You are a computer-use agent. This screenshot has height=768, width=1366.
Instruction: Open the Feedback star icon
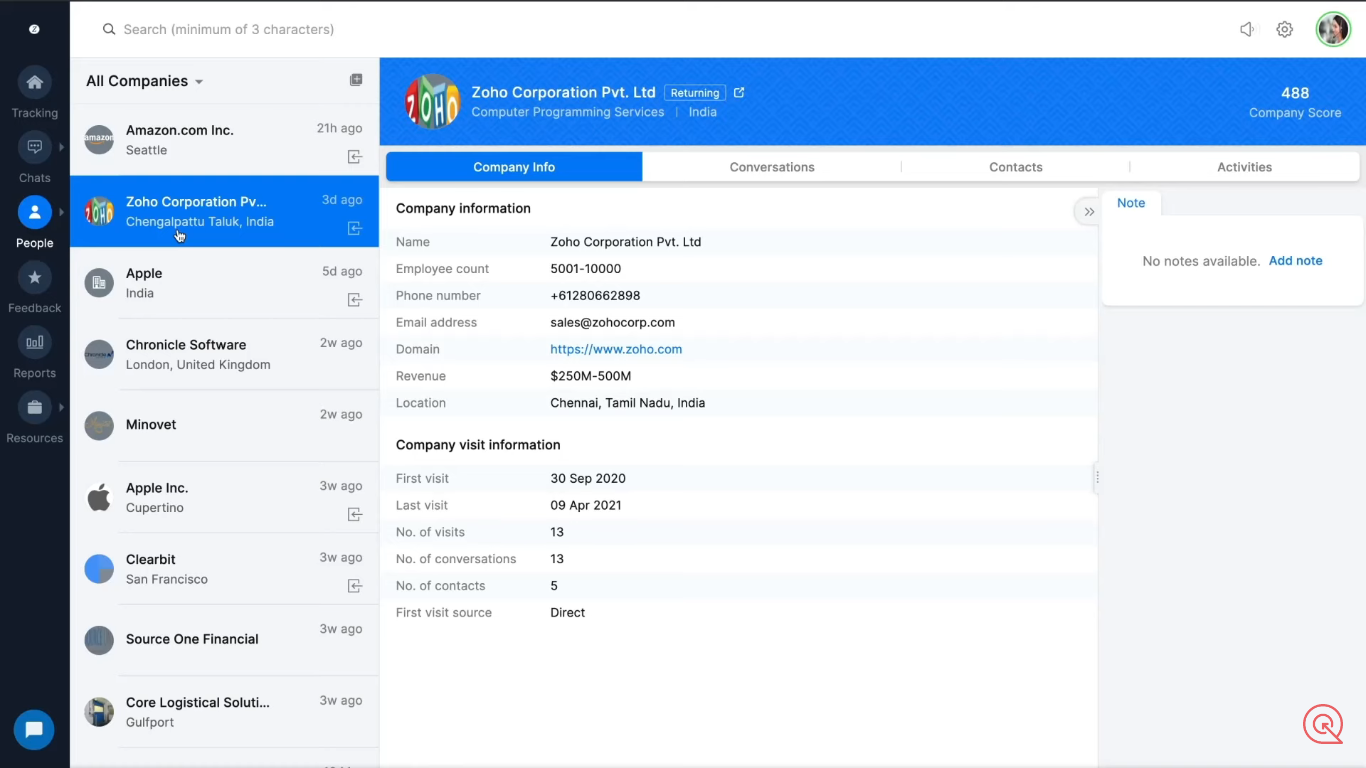[x=34, y=277]
